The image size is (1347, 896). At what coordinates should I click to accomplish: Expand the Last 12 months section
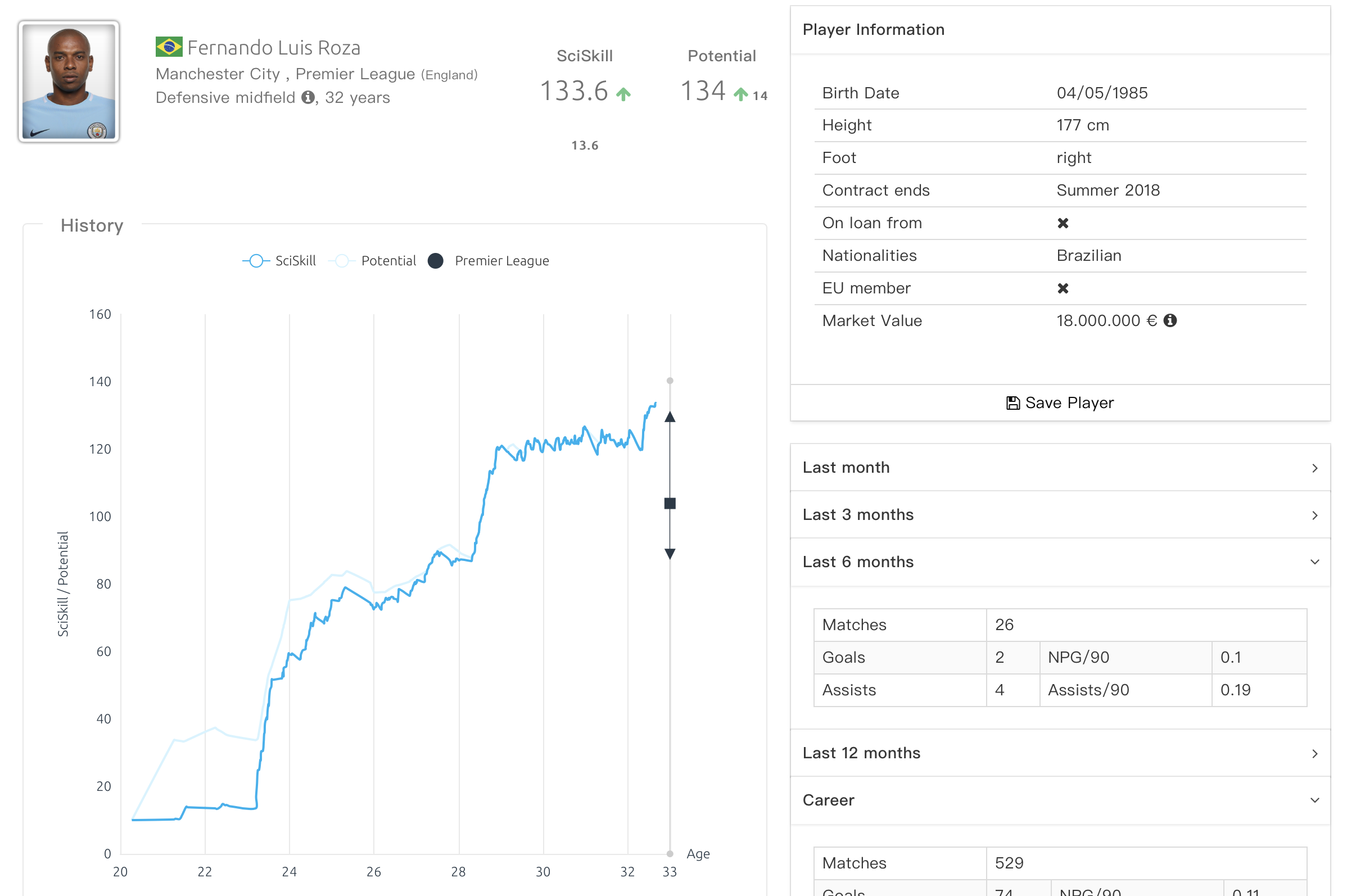1060,753
